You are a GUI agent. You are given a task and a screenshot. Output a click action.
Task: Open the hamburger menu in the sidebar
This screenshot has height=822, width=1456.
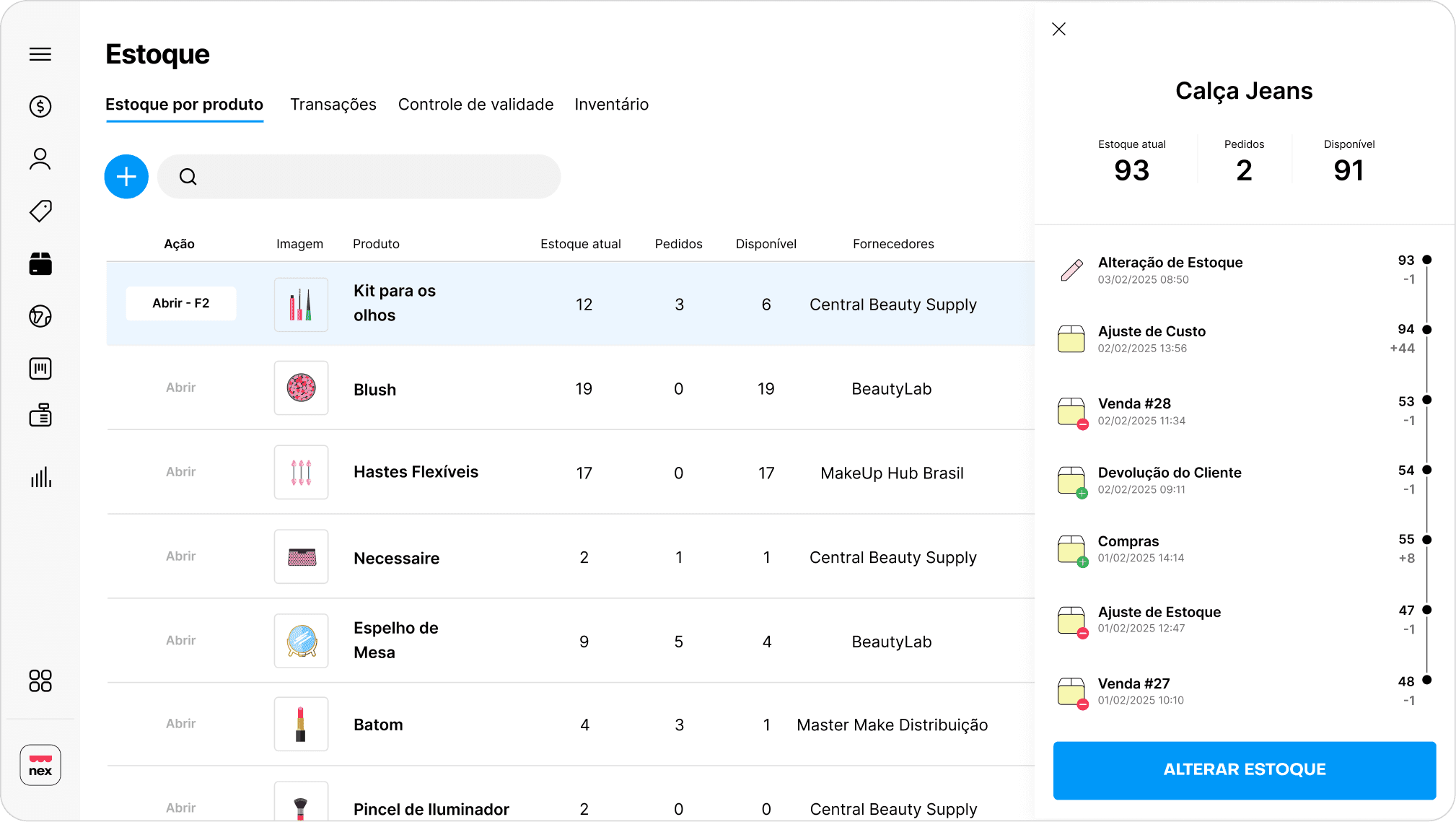(40, 54)
